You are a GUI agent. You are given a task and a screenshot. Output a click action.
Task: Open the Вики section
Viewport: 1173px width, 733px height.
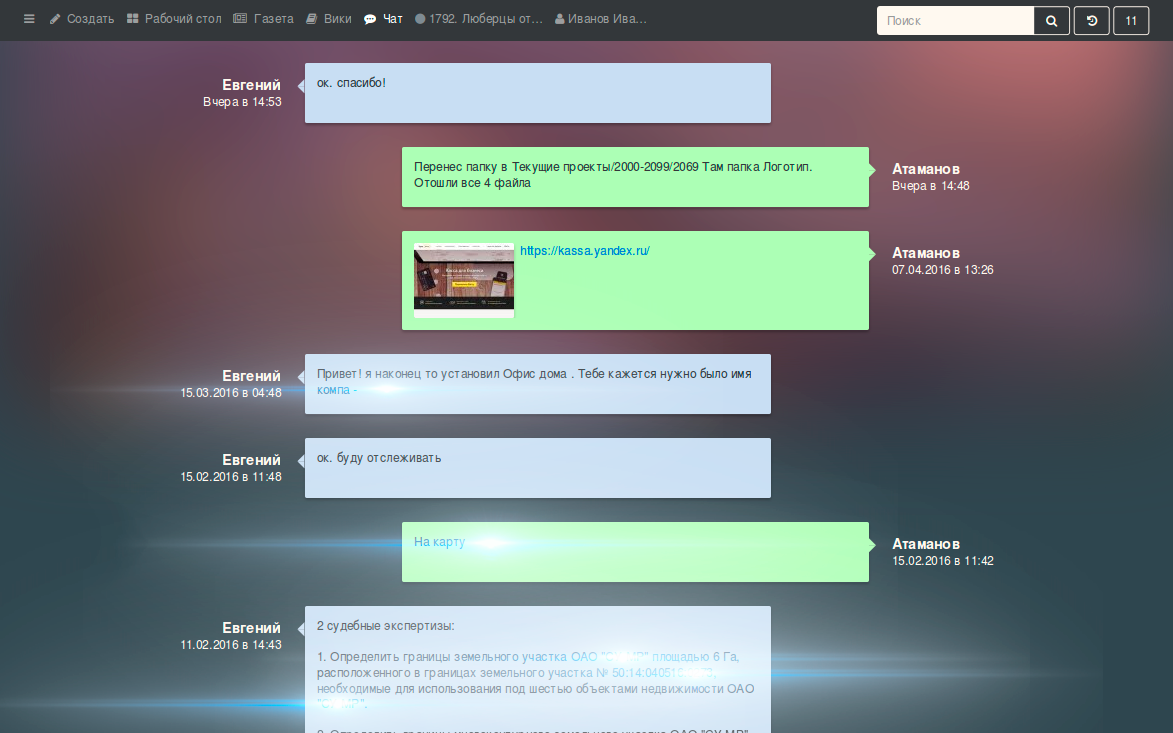[328, 19]
